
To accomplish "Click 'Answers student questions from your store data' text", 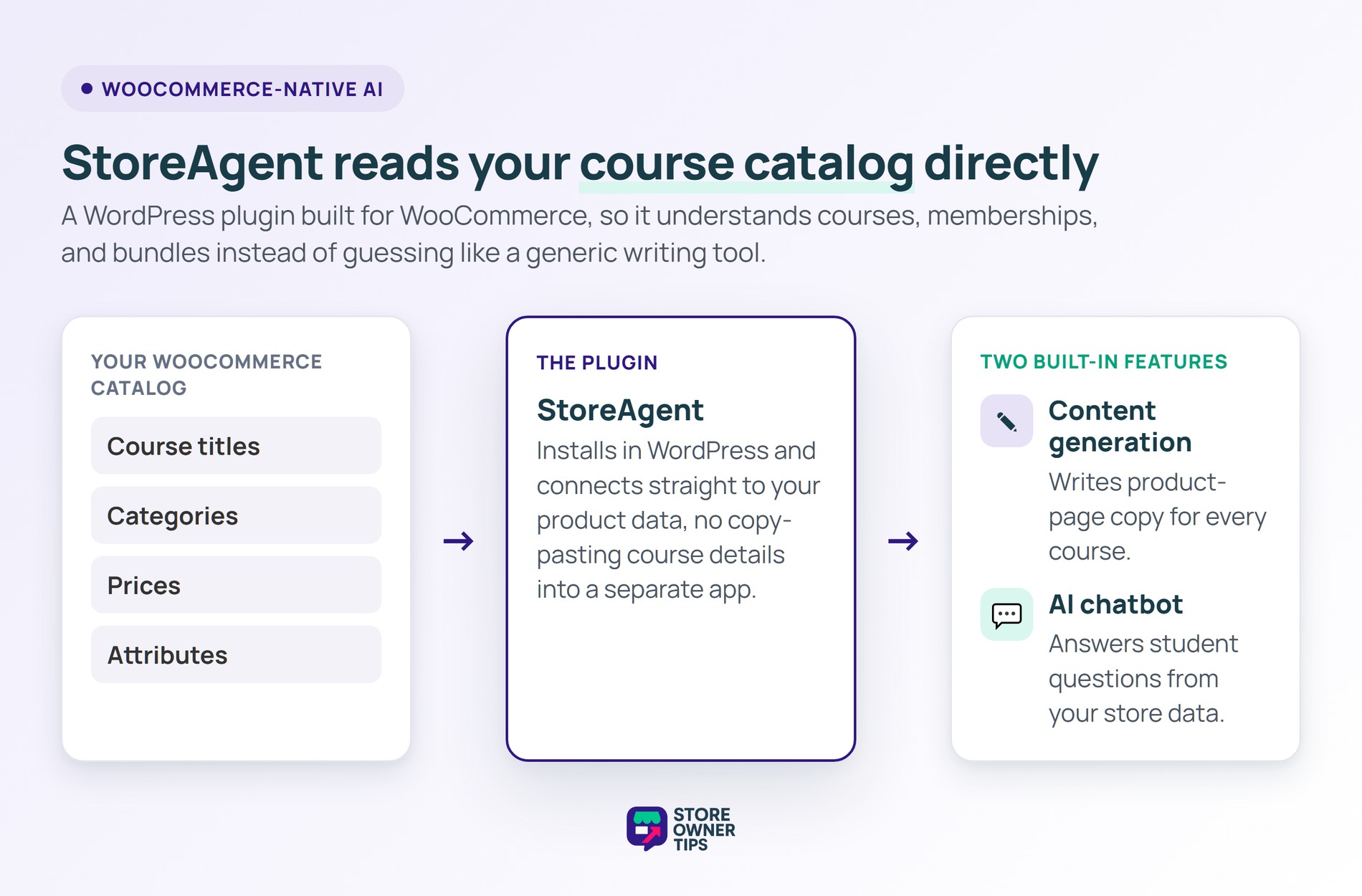I will tap(1143, 679).
